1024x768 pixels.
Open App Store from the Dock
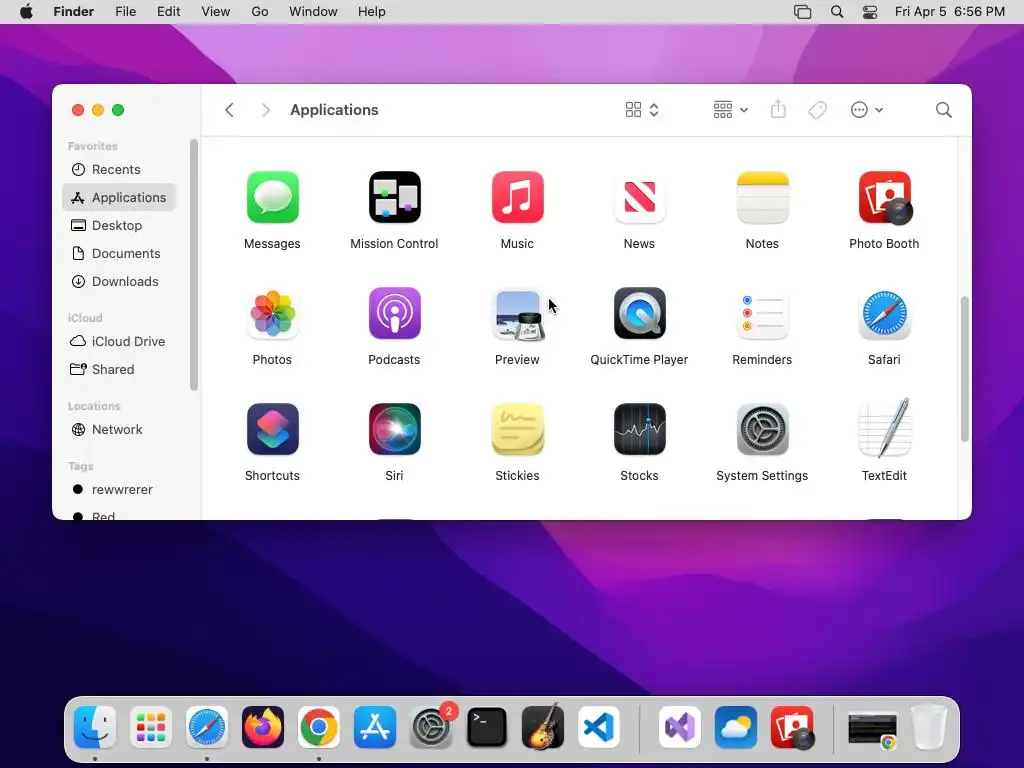[x=375, y=727]
